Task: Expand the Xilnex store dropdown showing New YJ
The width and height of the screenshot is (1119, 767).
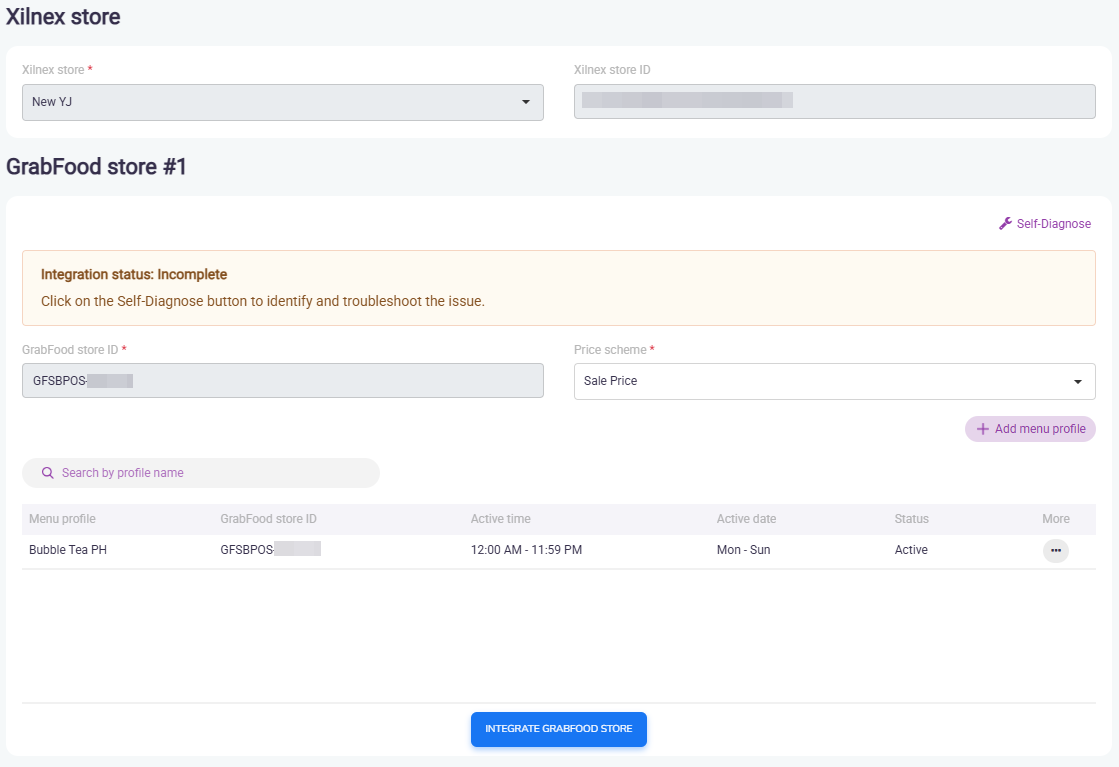Action: coord(270,102)
